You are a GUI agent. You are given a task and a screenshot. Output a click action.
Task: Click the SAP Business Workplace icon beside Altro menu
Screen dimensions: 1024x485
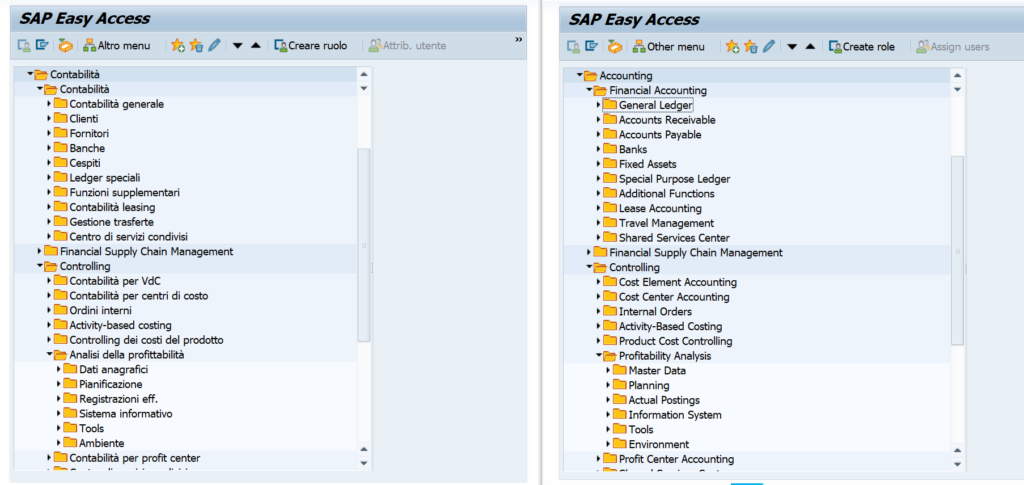point(66,45)
